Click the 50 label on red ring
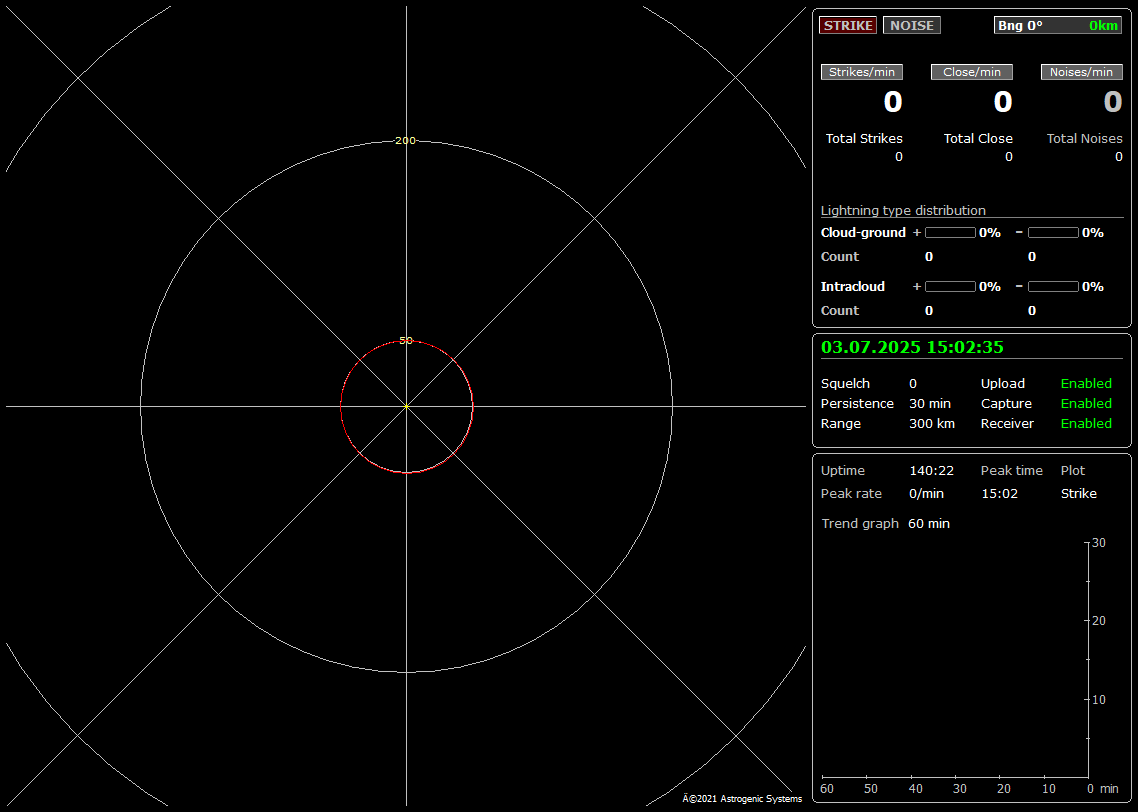Screen dimensions: 1138x812 [x=405, y=340]
